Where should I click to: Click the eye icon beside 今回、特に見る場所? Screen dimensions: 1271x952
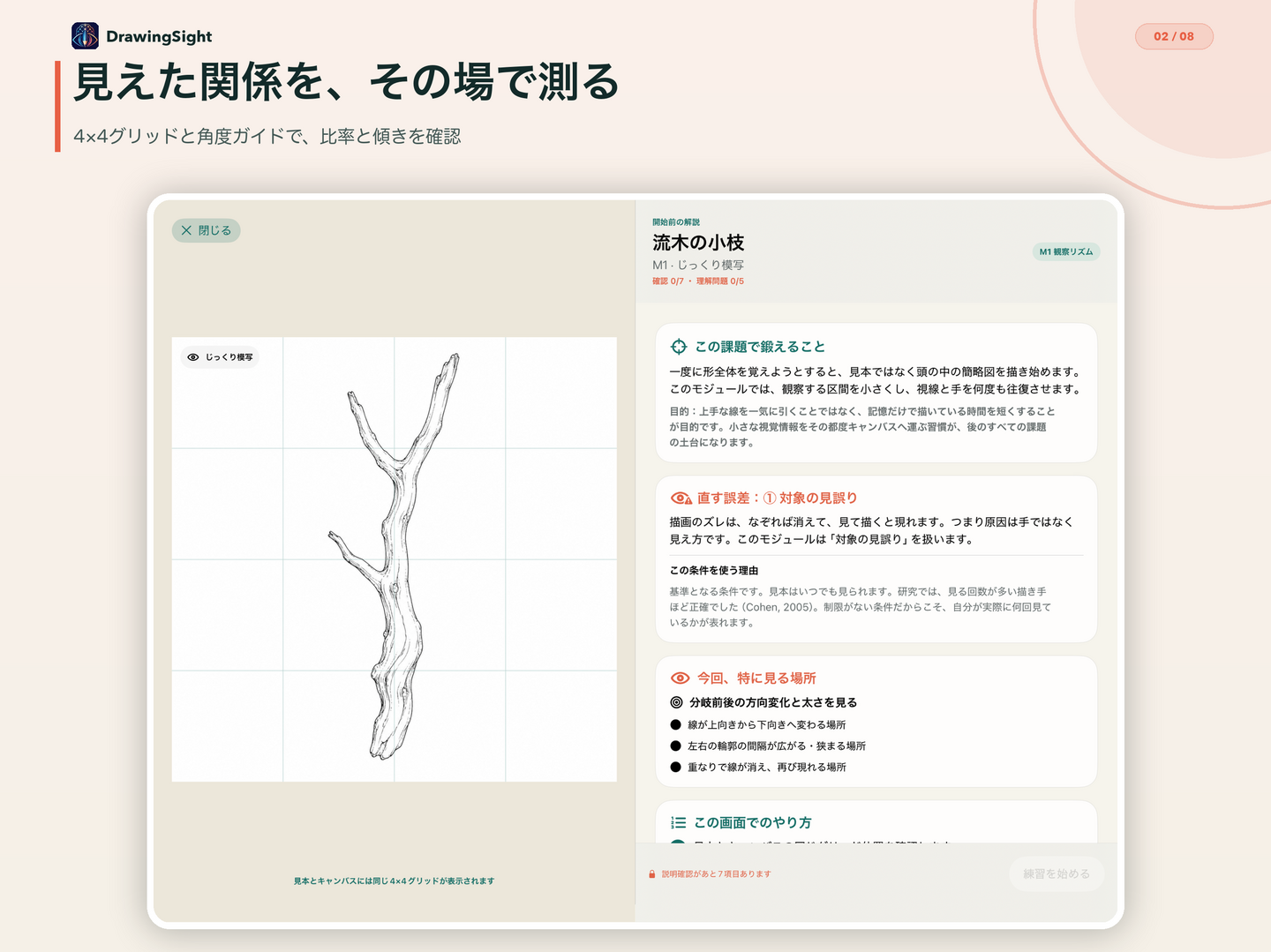pos(681,678)
